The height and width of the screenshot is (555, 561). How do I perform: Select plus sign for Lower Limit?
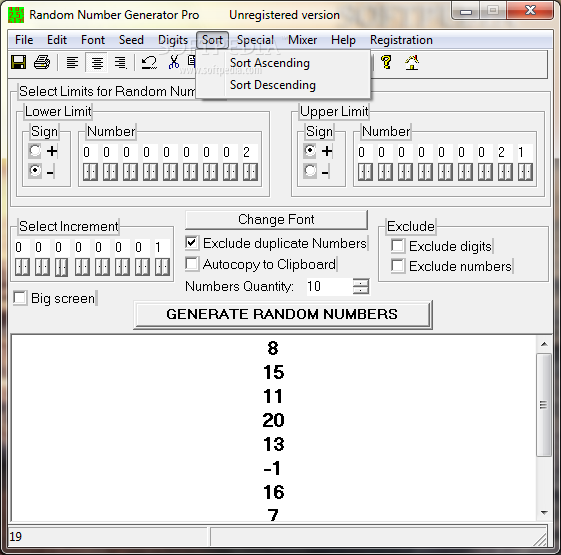tap(35, 151)
